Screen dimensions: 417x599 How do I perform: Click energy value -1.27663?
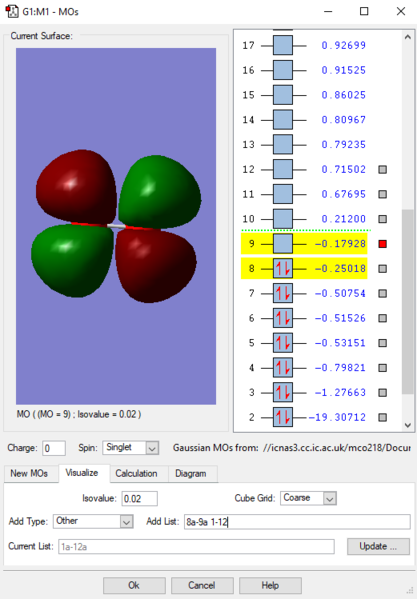[x=340, y=392]
